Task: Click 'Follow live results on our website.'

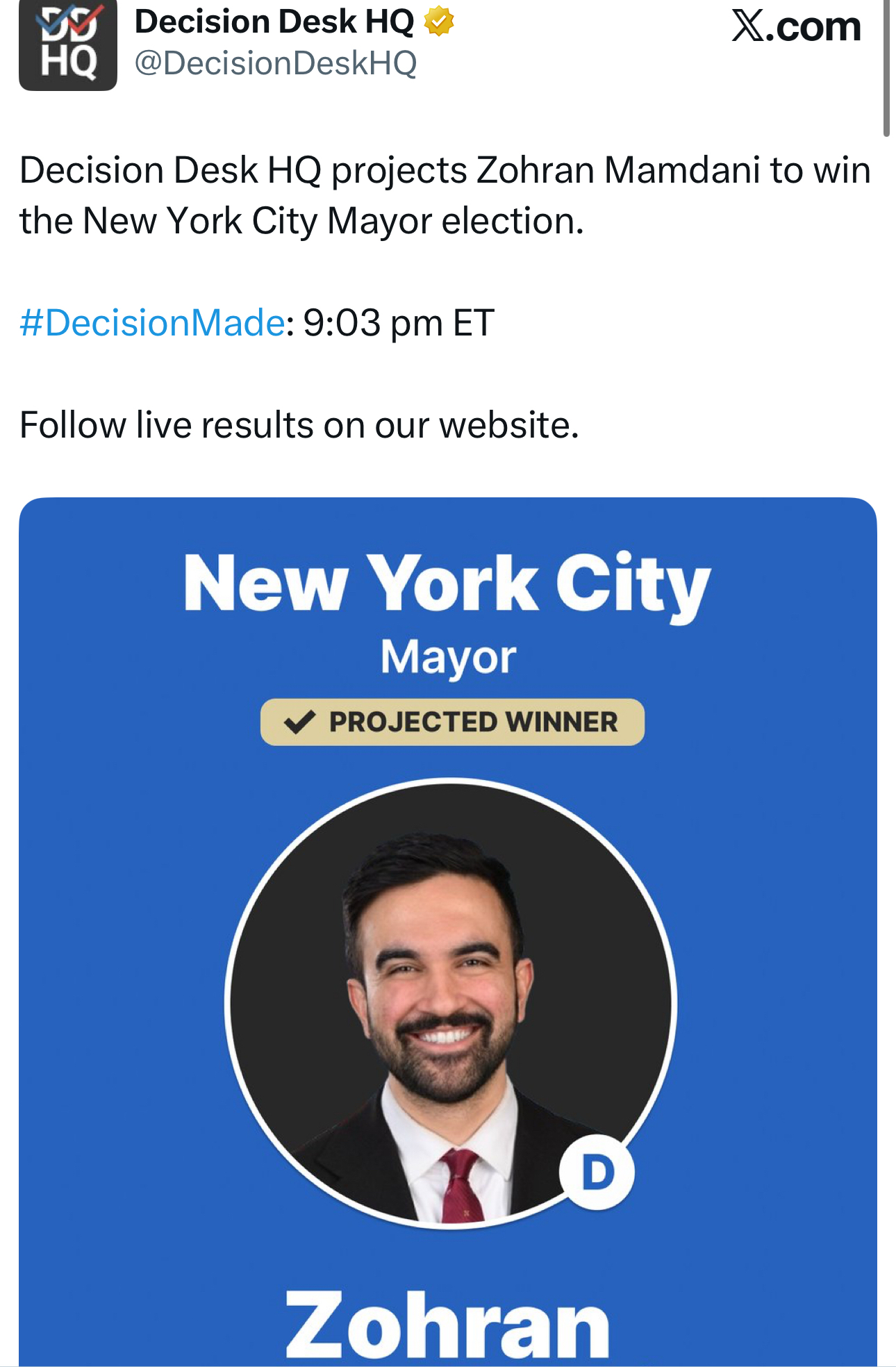Action: click(299, 425)
